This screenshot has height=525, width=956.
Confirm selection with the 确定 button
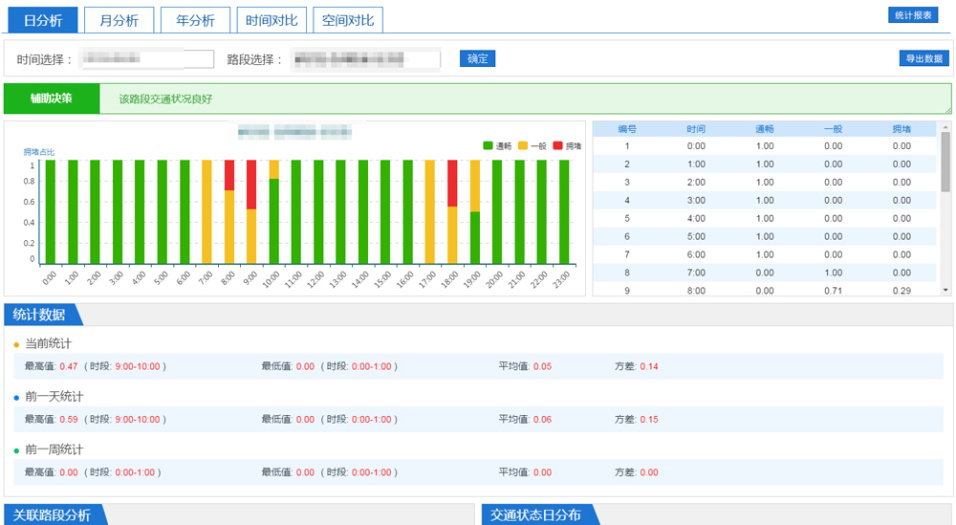coord(477,59)
